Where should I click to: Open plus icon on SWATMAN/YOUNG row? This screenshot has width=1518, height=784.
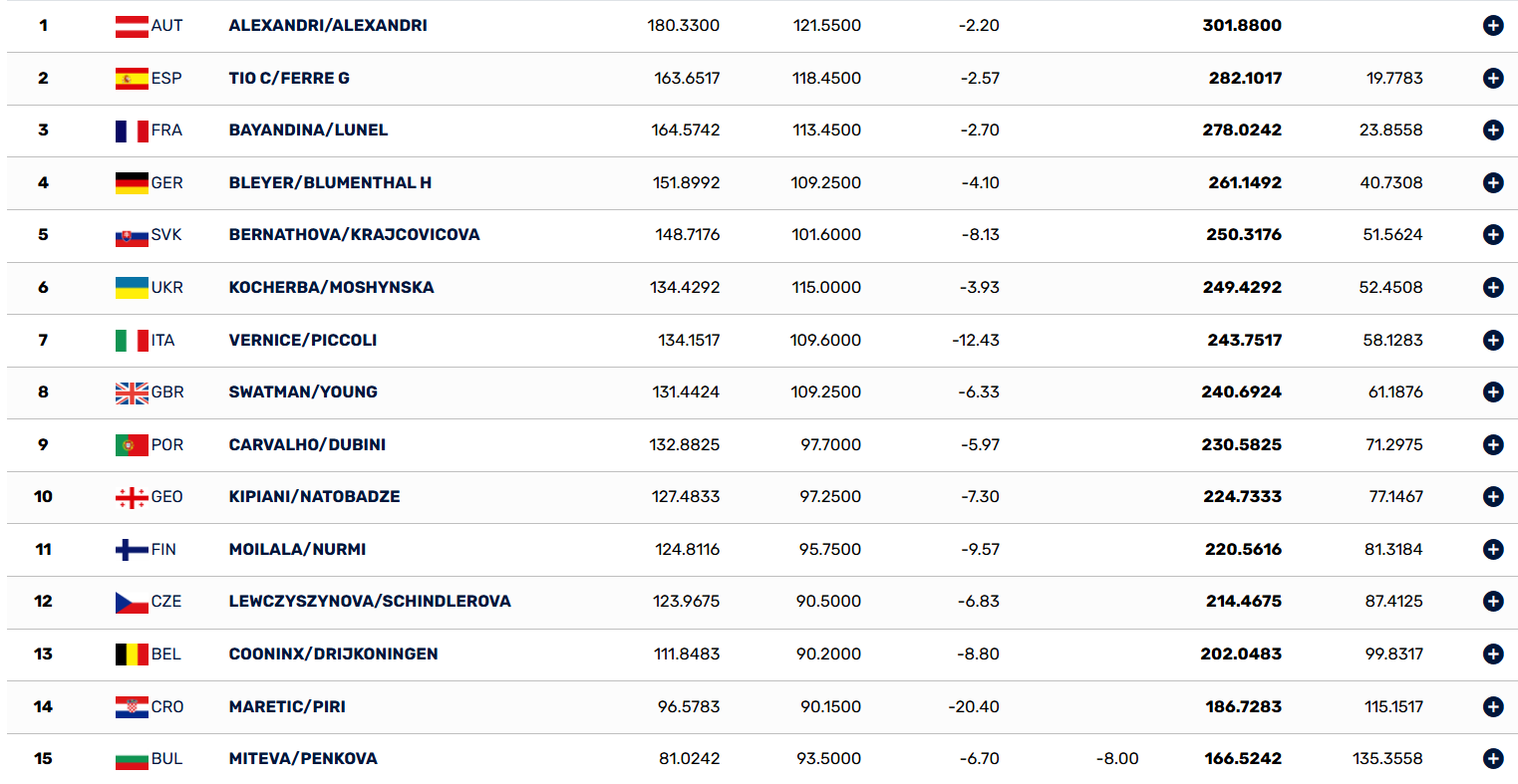pyautogui.click(x=1492, y=392)
